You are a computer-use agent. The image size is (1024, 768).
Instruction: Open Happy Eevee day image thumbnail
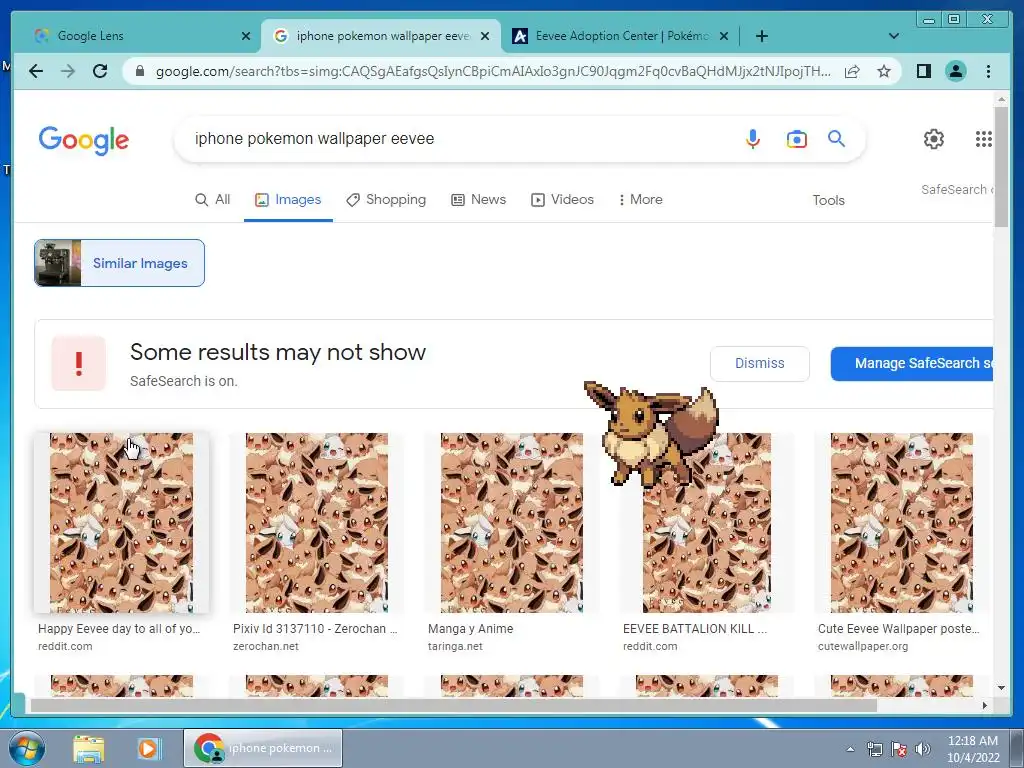[121, 522]
